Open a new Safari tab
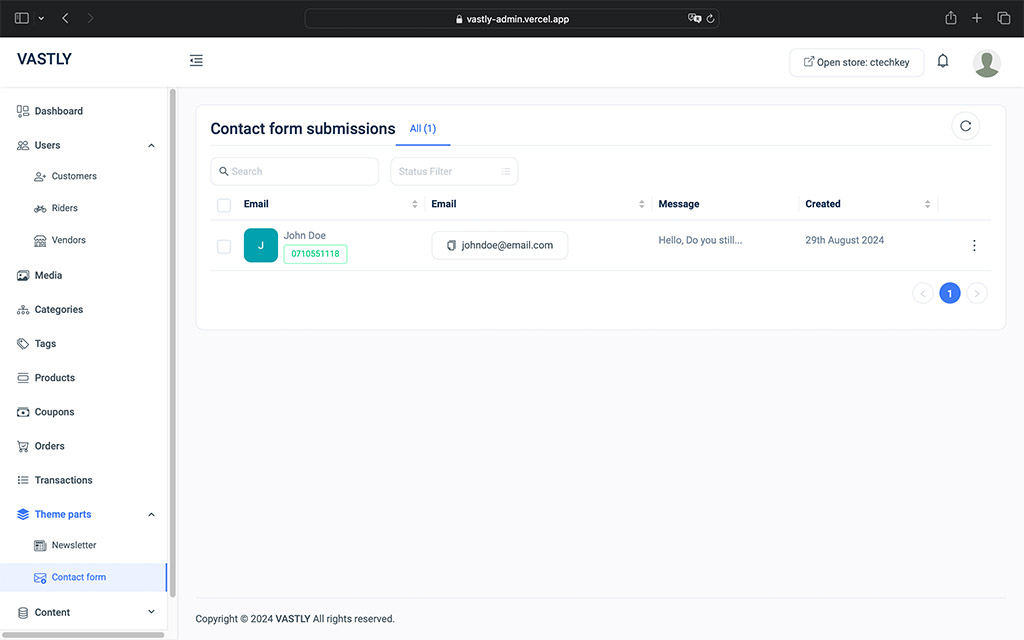The width and height of the screenshot is (1024, 640). pyautogui.click(x=976, y=18)
